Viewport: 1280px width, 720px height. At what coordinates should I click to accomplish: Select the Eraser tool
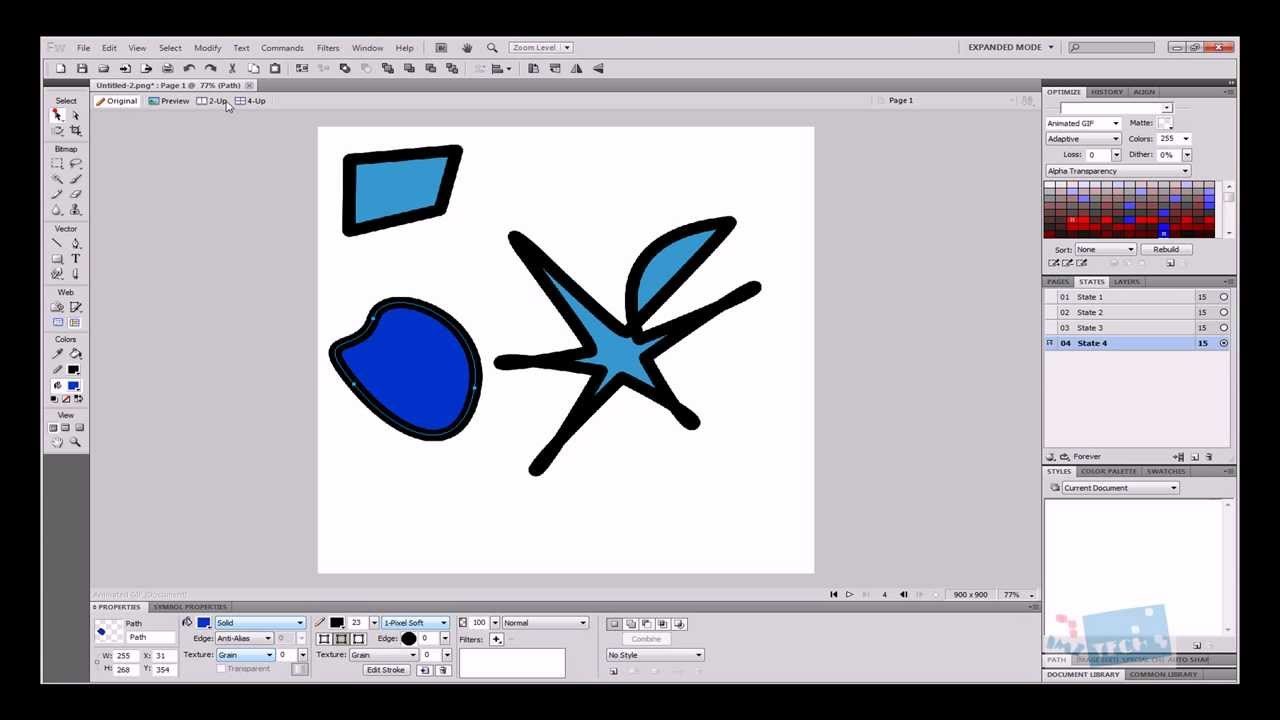[75, 194]
